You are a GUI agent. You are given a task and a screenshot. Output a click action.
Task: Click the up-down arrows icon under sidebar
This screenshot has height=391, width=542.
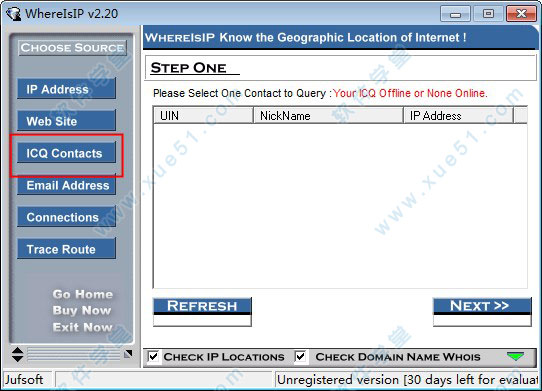point(17,354)
